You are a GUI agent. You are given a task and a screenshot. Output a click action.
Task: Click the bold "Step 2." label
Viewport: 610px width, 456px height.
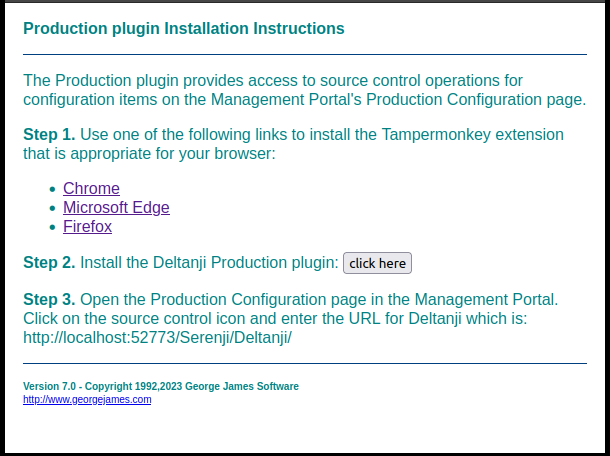pyautogui.click(x=49, y=263)
